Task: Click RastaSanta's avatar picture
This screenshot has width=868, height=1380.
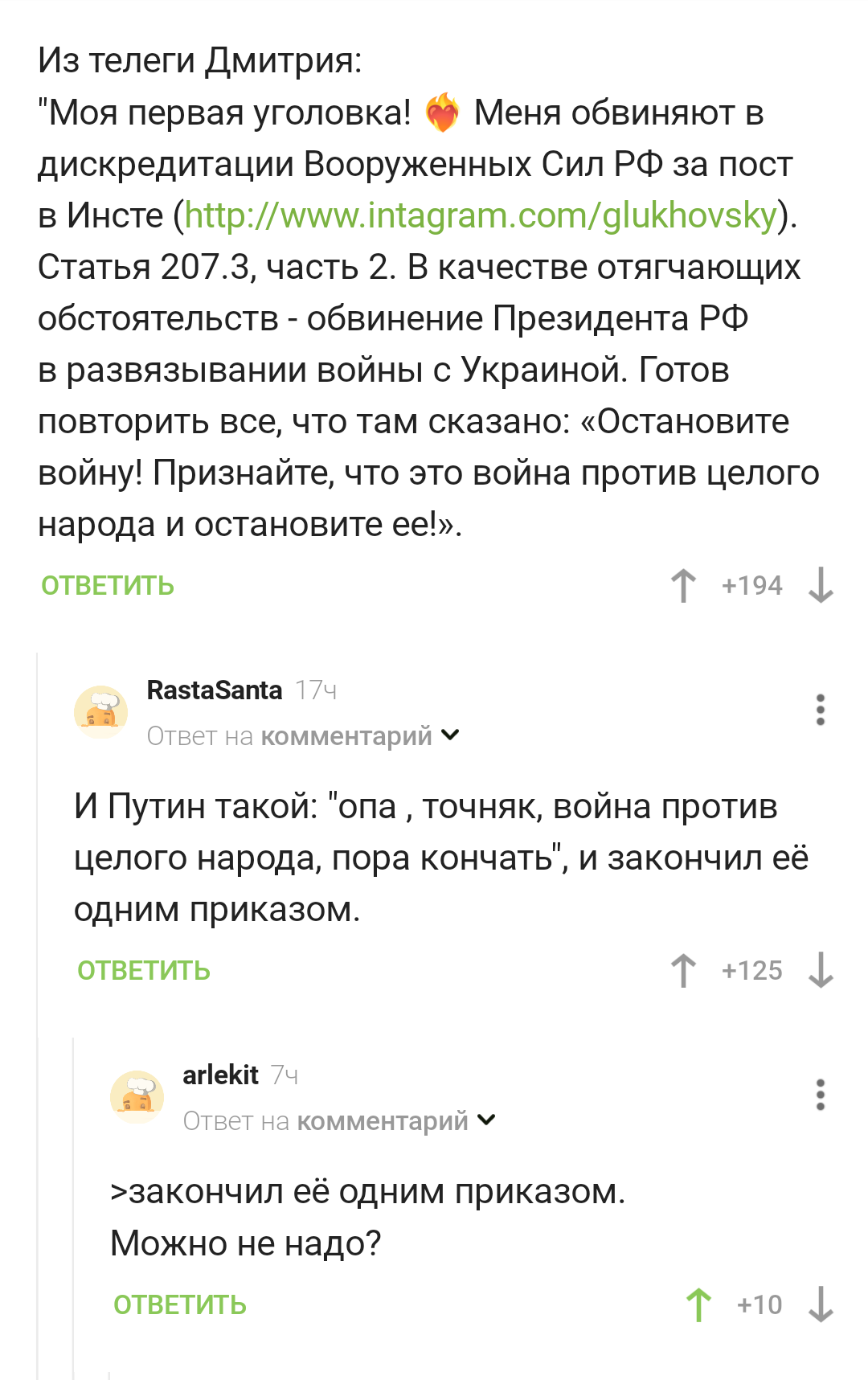Action: click(x=101, y=711)
